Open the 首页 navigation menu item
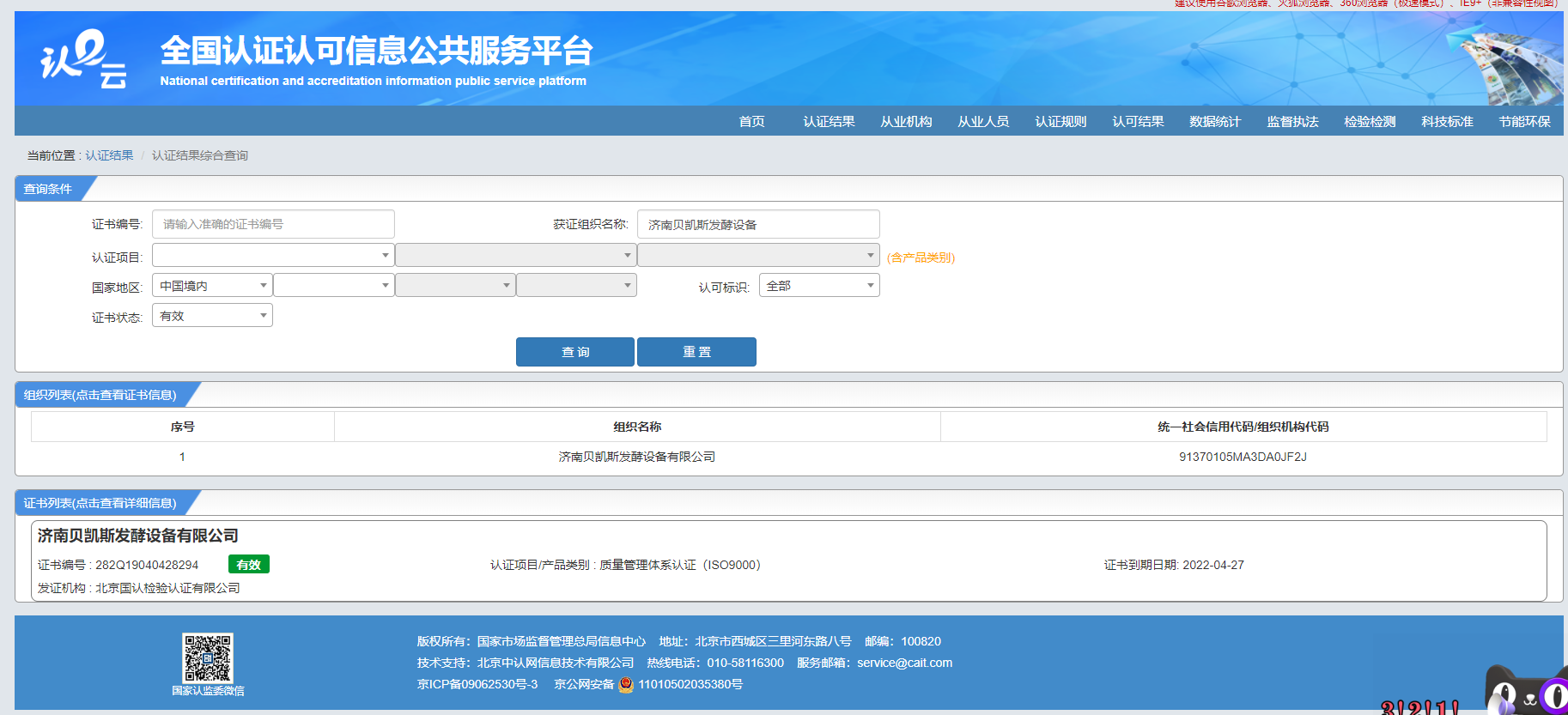The image size is (1568, 715). [x=751, y=122]
